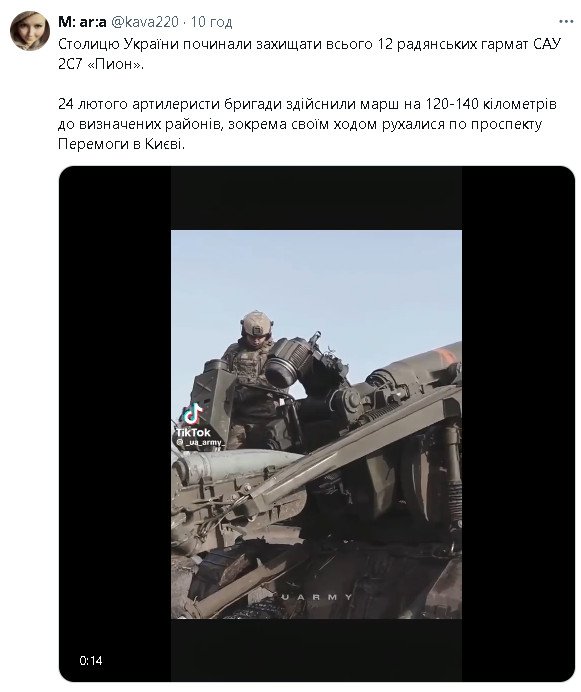This screenshot has width=581, height=692.
Task: Open the tweet permalink via the 10 год timestamp
Action: click(211, 22)
